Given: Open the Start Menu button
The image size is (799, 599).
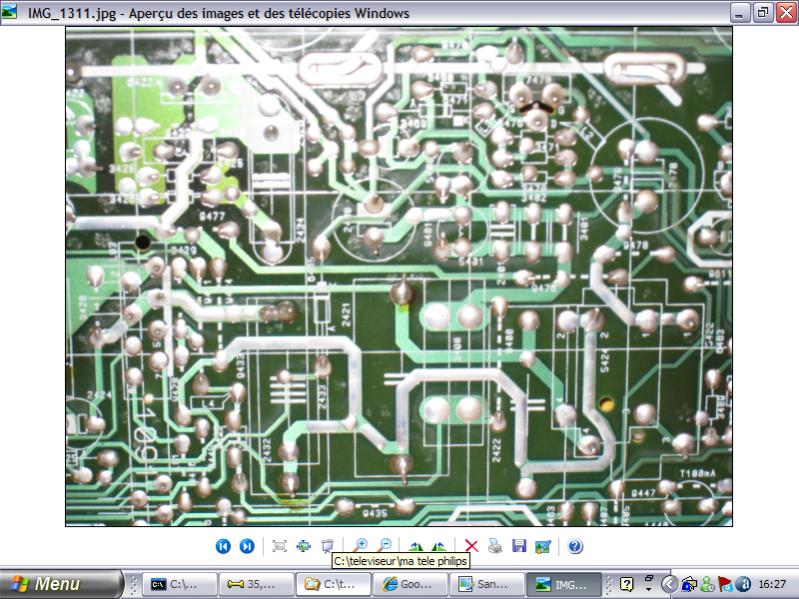Looking at the screenshot, I should pyautogui.click(x=62, y=584).
